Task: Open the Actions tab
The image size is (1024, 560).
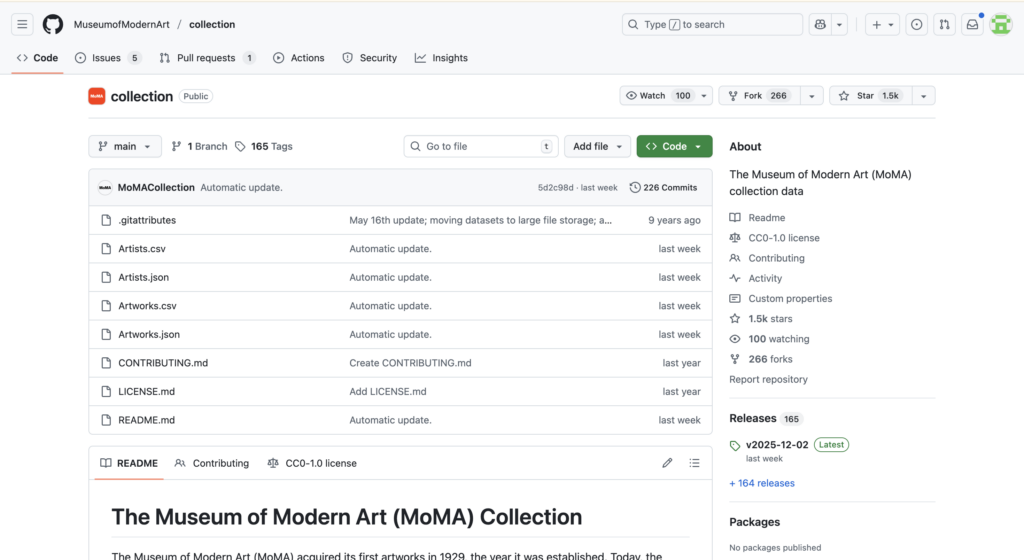Action: (x=299, y=58)
